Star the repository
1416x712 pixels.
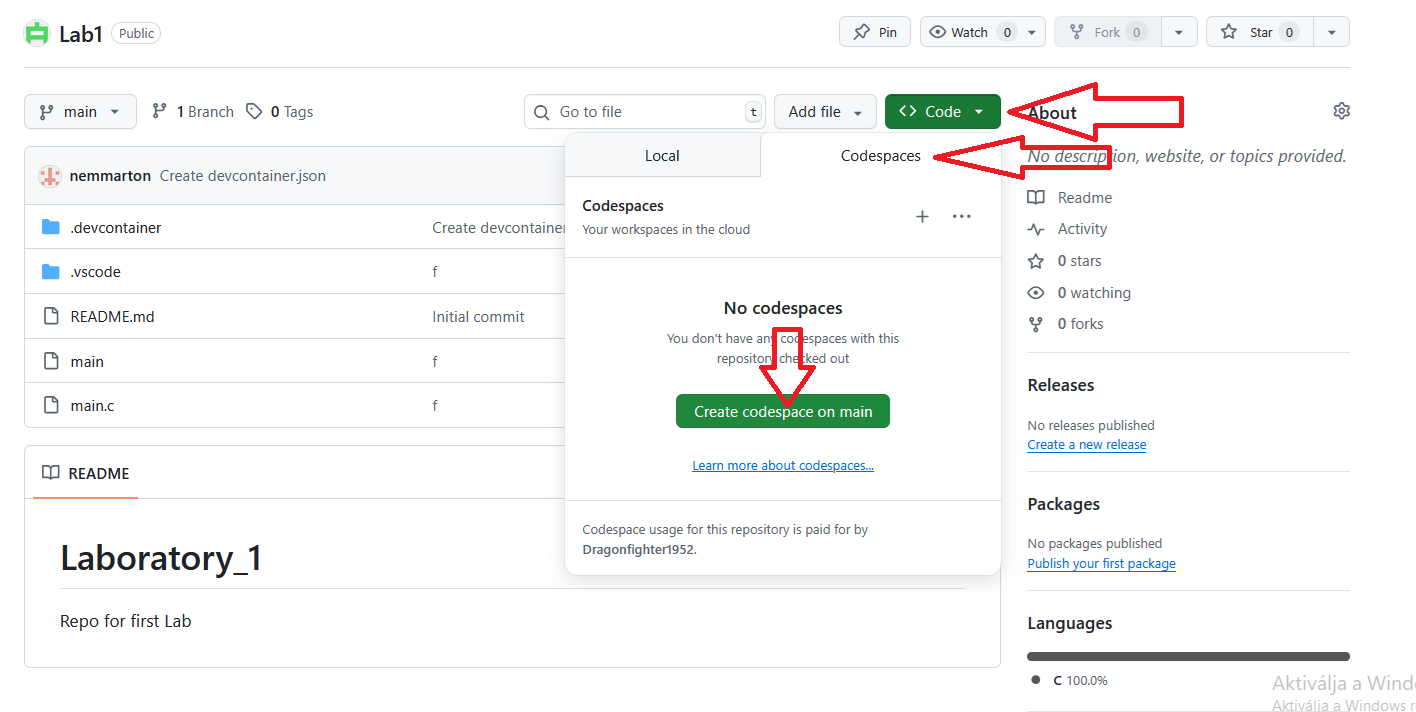tap(1258, 32)
